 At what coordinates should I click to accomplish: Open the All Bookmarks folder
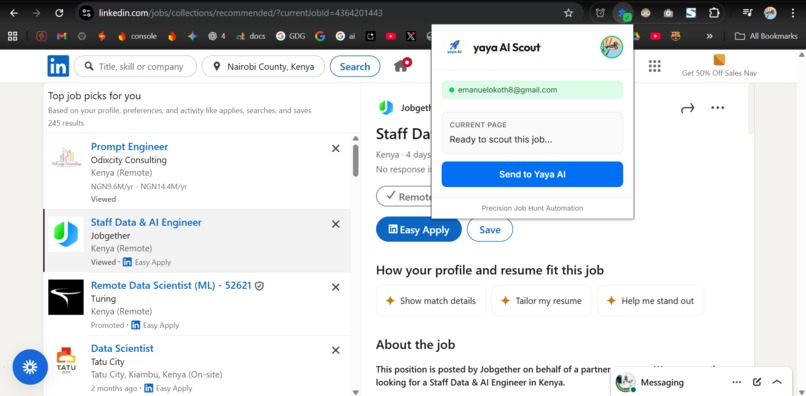click(x=766, y=36)
